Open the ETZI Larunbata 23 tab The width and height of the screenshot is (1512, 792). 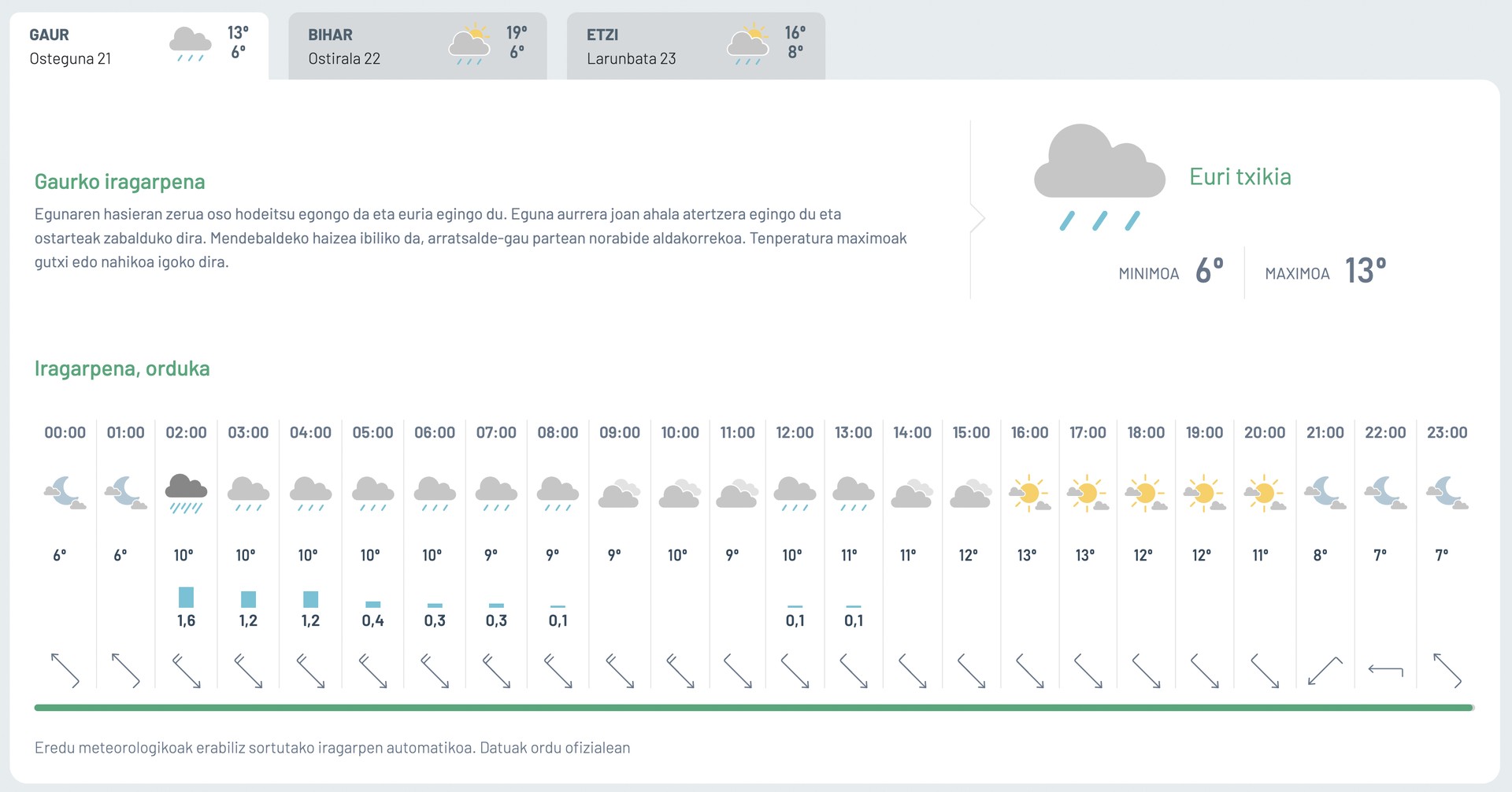coord(696,46)
